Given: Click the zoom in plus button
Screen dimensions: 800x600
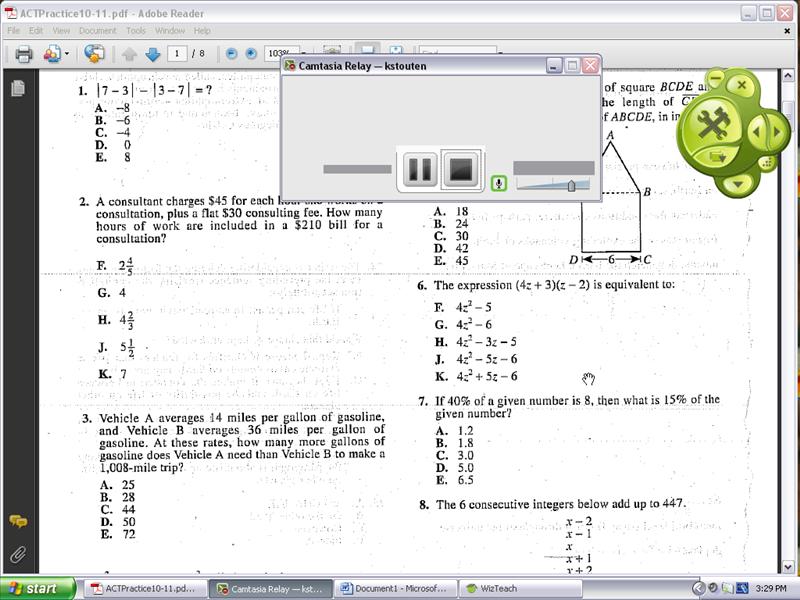Looking at the screenshot, I should click(x=251, y=54).
